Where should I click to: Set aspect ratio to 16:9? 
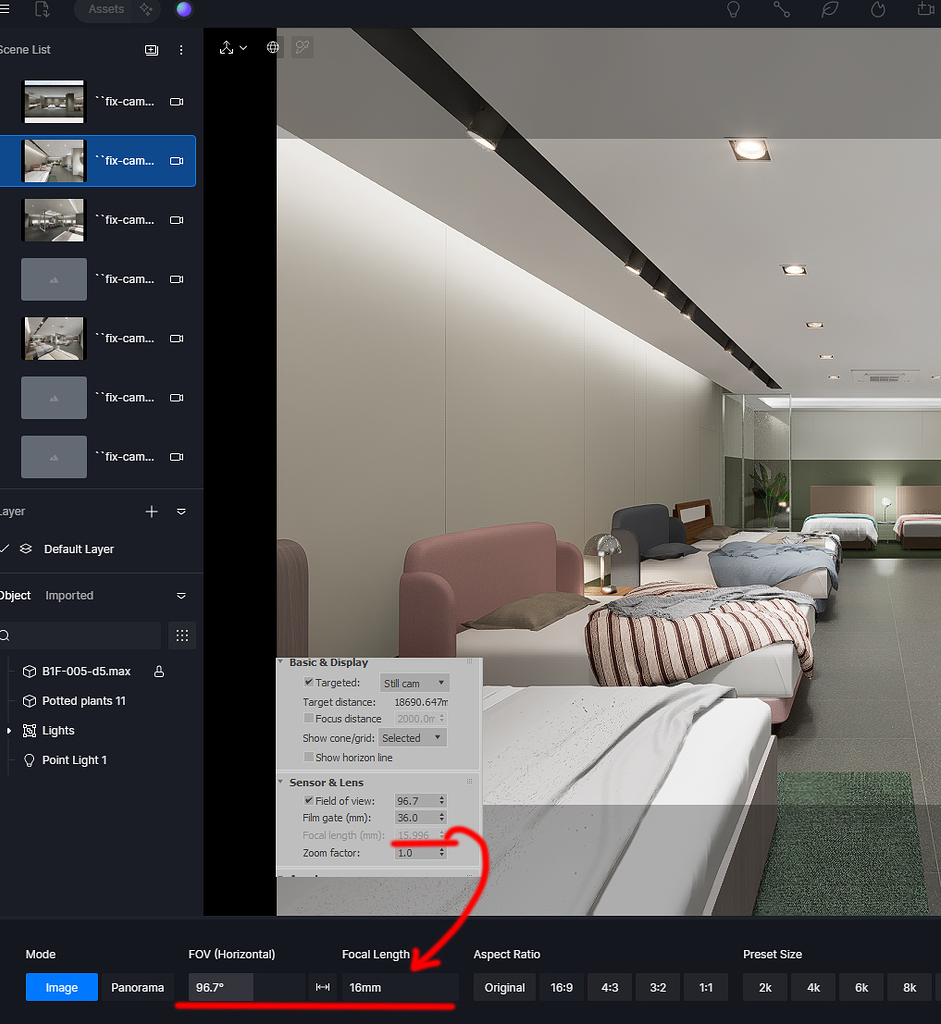tap(561, 987)
